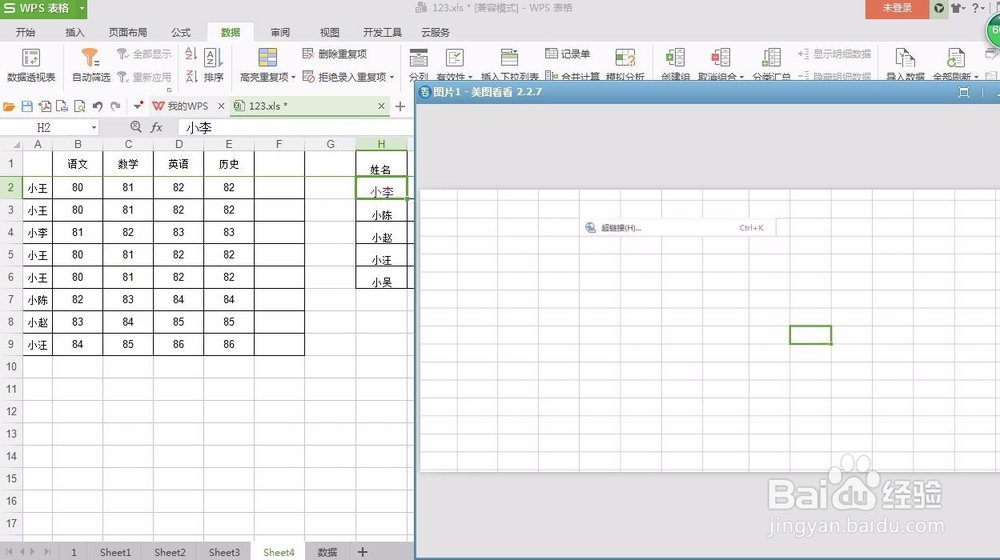Open the WPS 表格 application menu dropdown

coord(82,8)
